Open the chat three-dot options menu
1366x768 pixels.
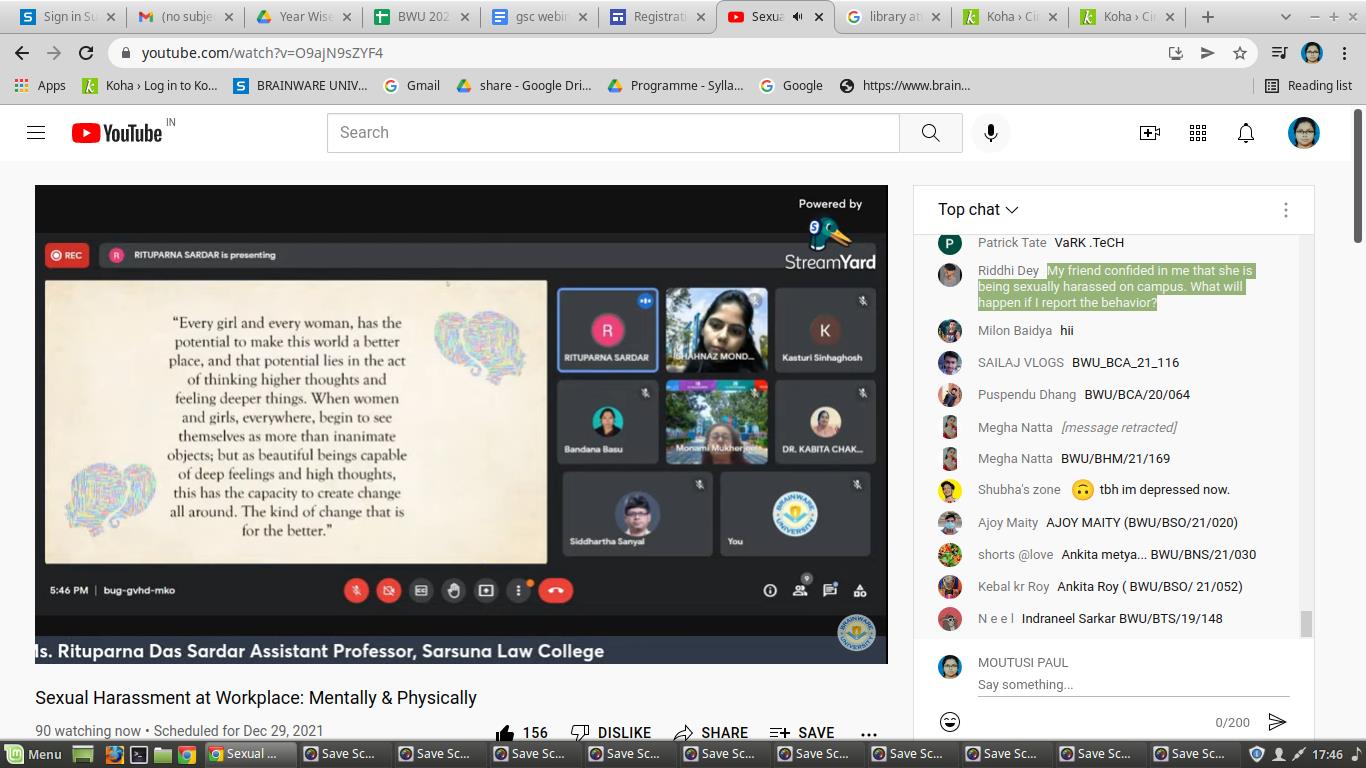click(1285, 210)
